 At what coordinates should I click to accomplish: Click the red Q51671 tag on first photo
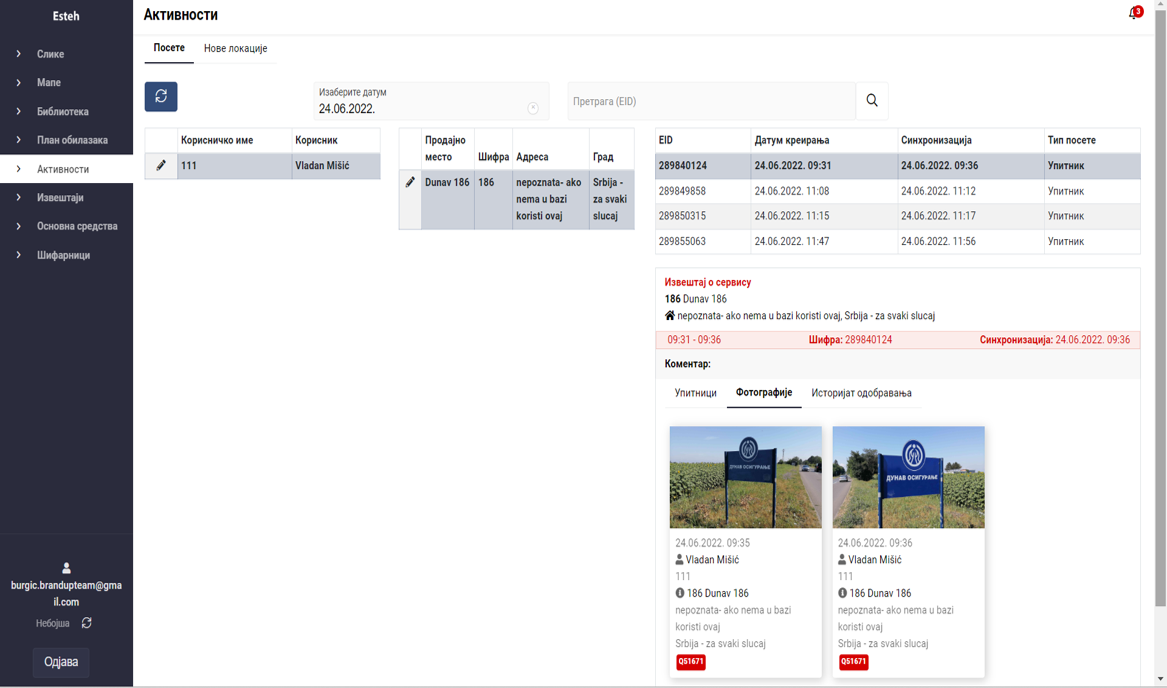point(690,662)
